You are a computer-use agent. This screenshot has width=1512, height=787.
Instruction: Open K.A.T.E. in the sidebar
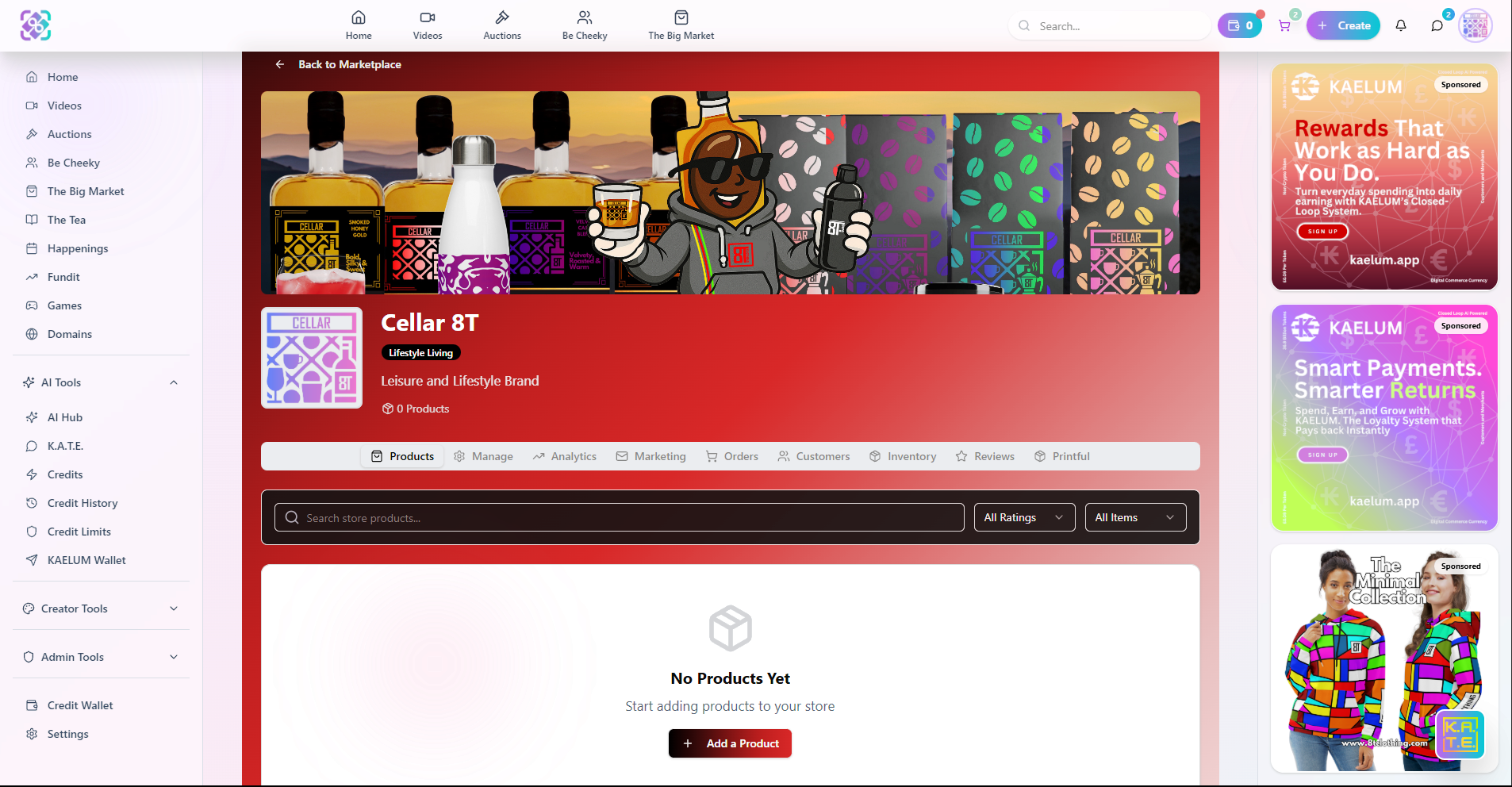coord(101,446)
